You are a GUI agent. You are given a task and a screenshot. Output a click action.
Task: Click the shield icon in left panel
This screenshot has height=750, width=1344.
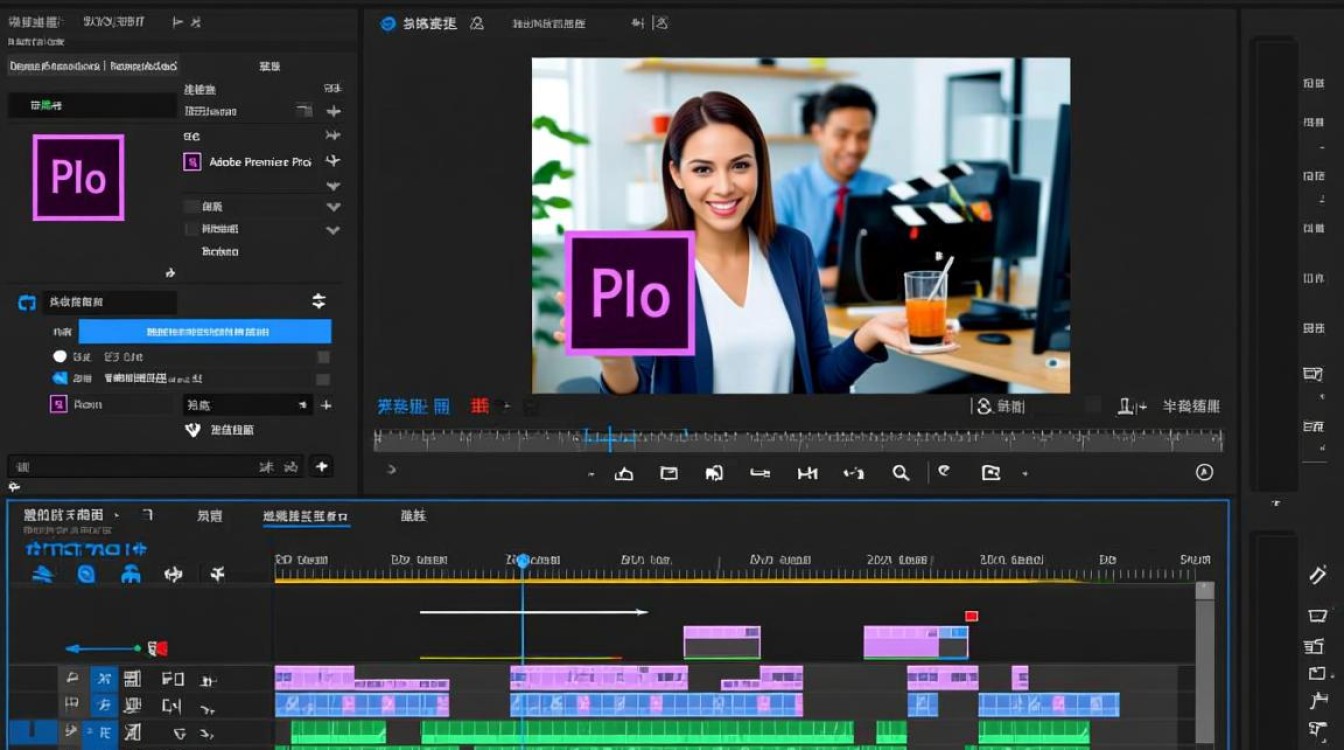coord(193,429)
